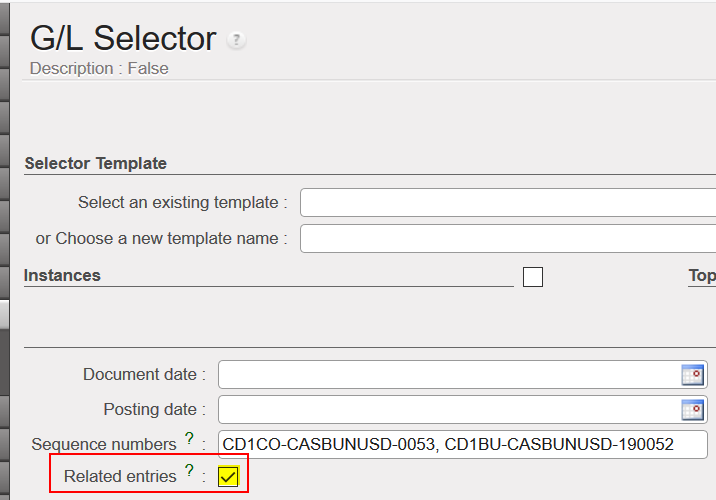Click the Related entries help question mark

click(189, 471)
